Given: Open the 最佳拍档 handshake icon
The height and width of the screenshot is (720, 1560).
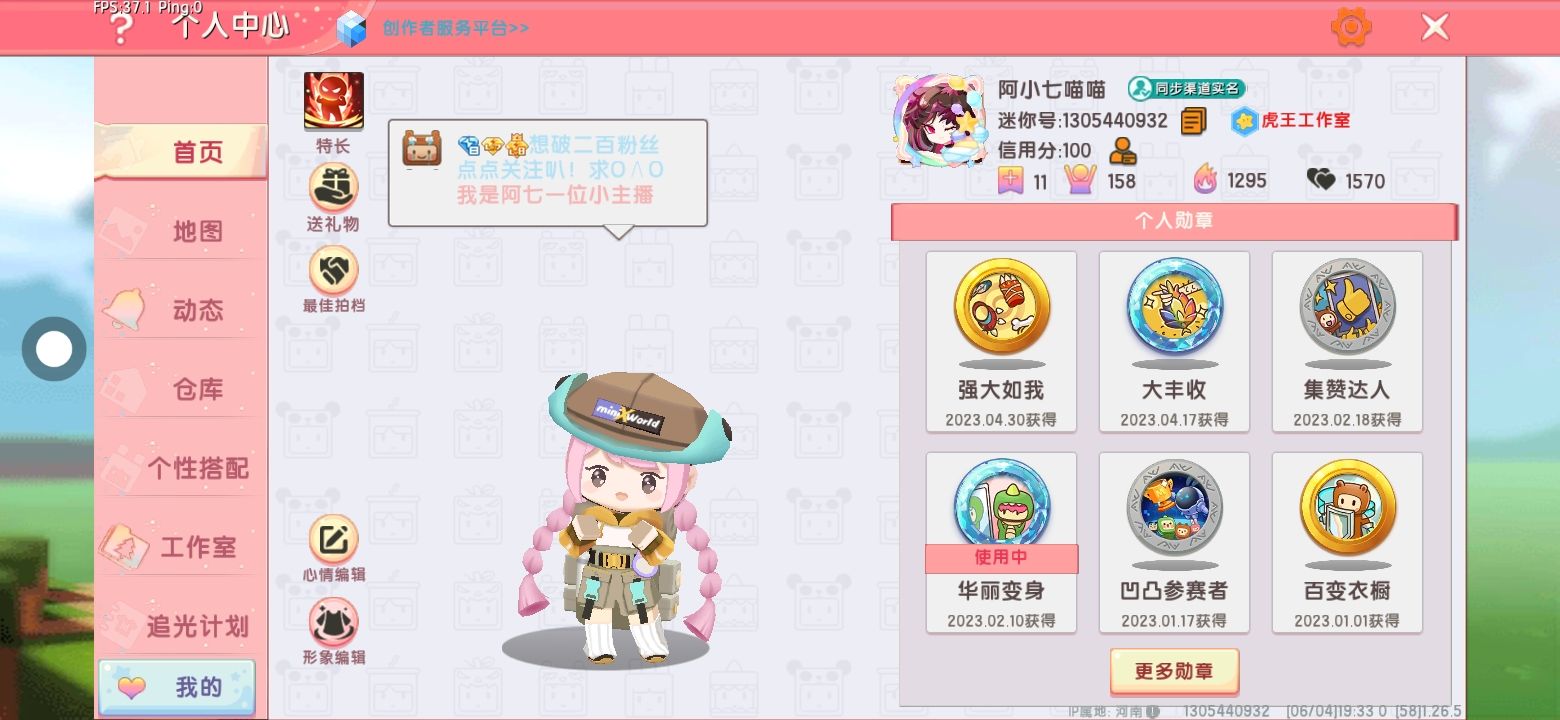Looking at the screenshot, I should coord(334,270).
